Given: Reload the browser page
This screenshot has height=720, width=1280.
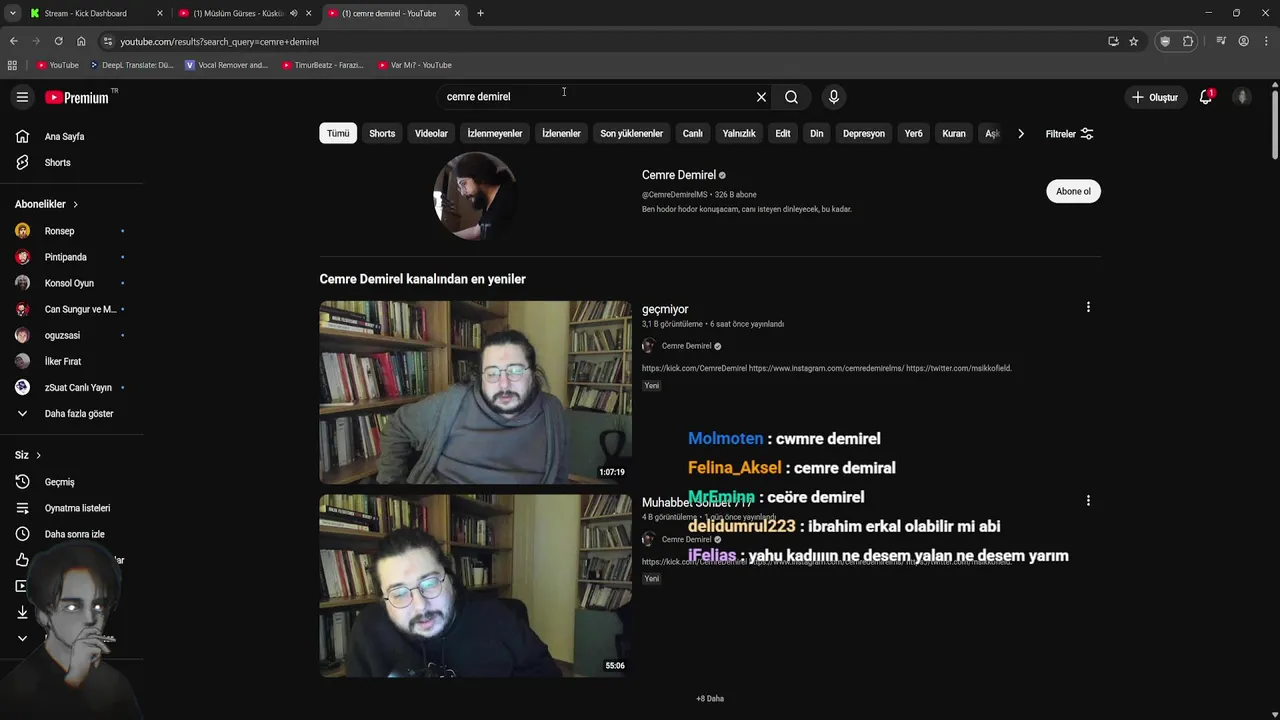Looking at the screenshot, I should (x=58, y=41).
